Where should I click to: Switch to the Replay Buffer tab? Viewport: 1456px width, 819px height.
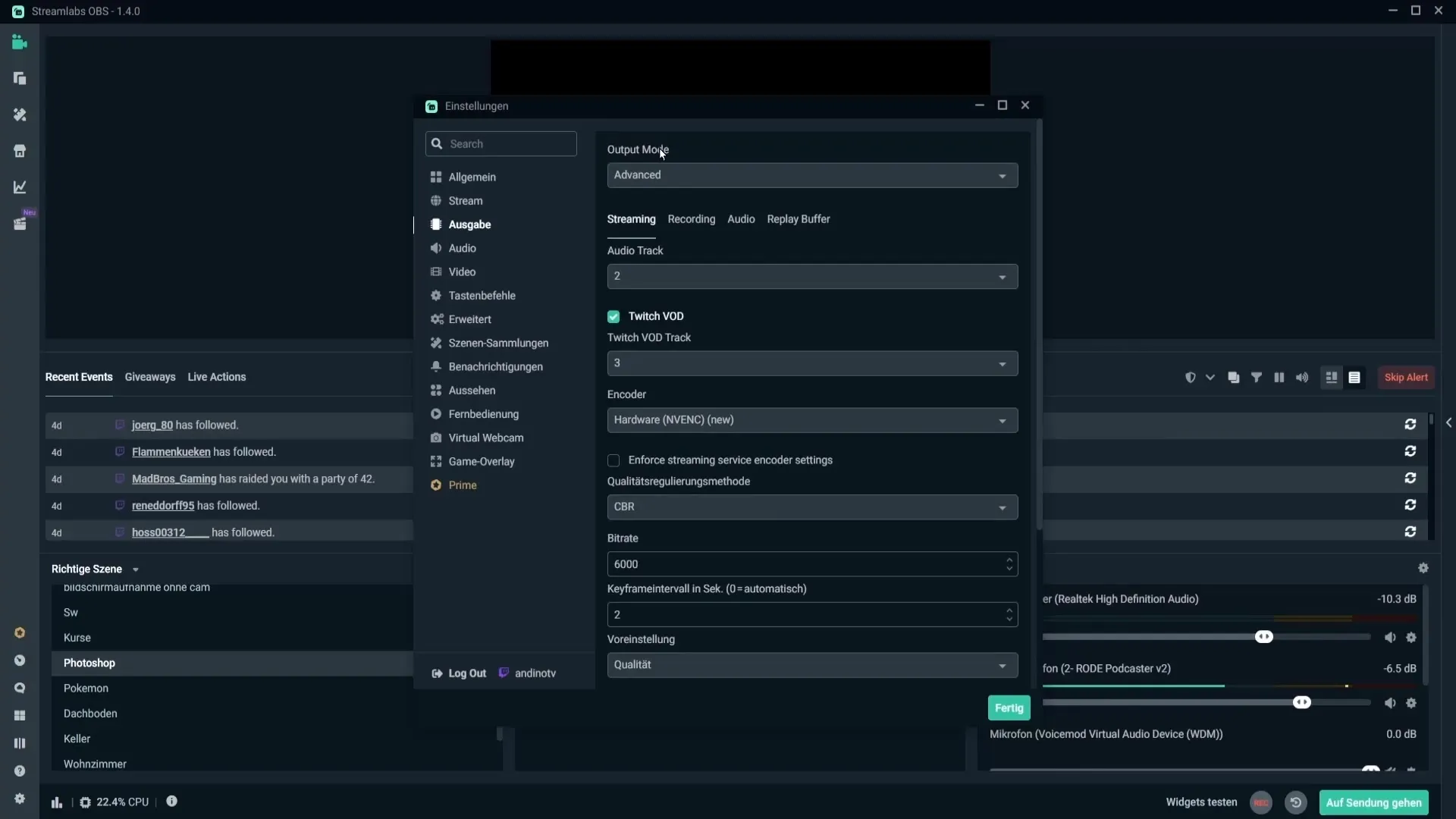coord(799,219)
